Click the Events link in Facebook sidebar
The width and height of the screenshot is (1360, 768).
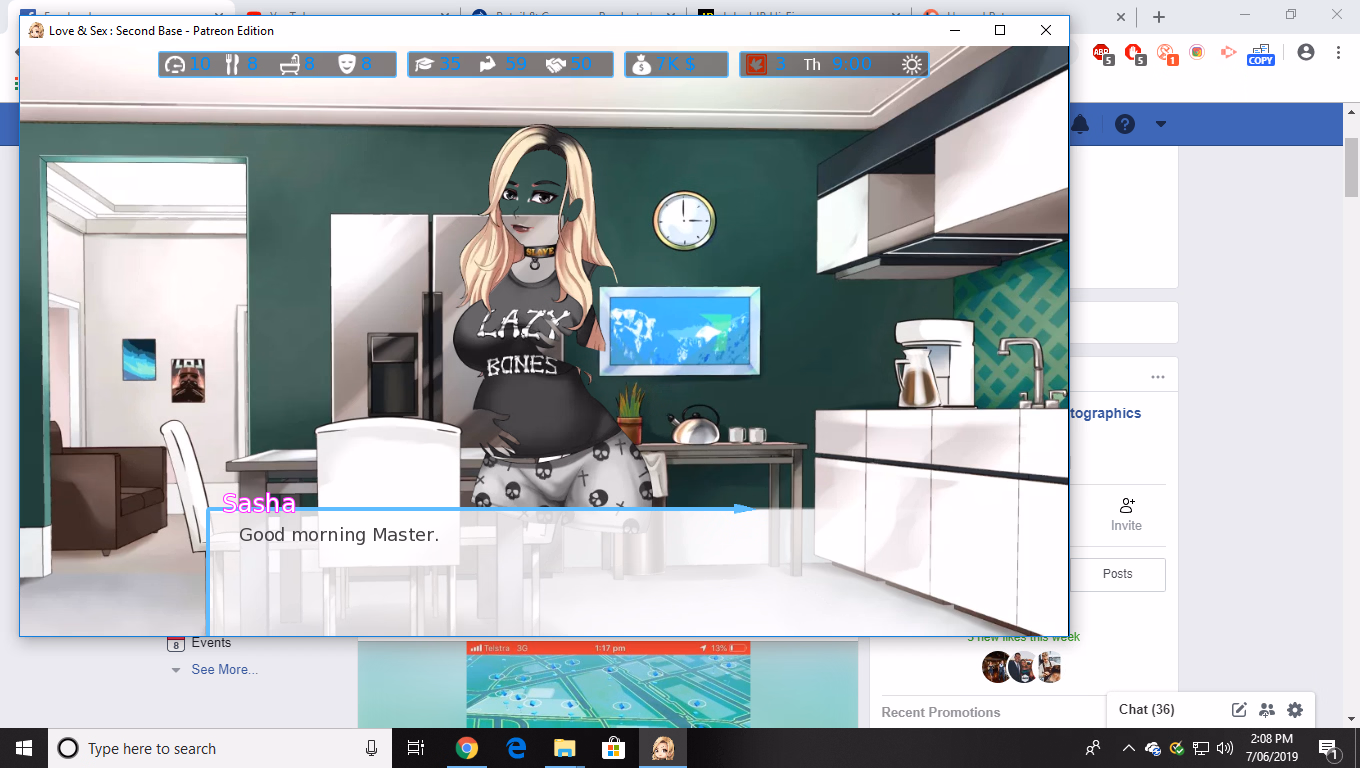pyautogui.click(x=211, y=643)
